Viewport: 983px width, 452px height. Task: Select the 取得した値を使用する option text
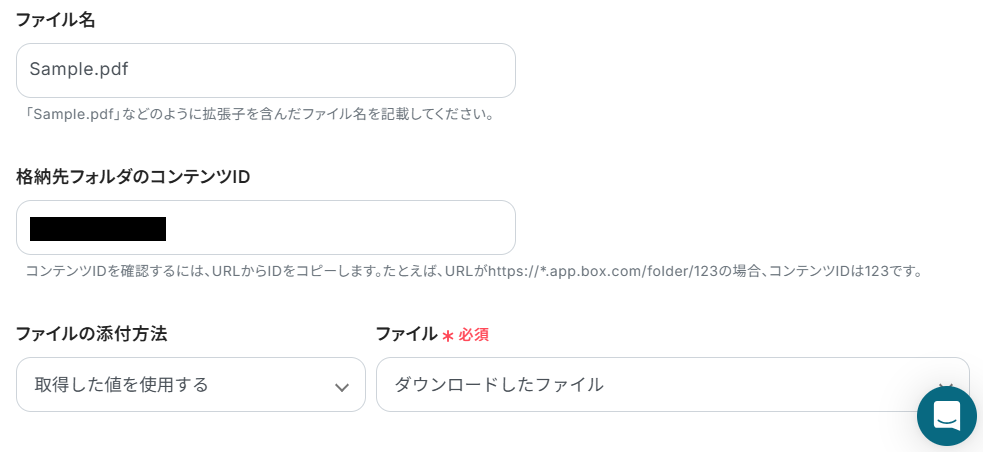coord(122,385)
